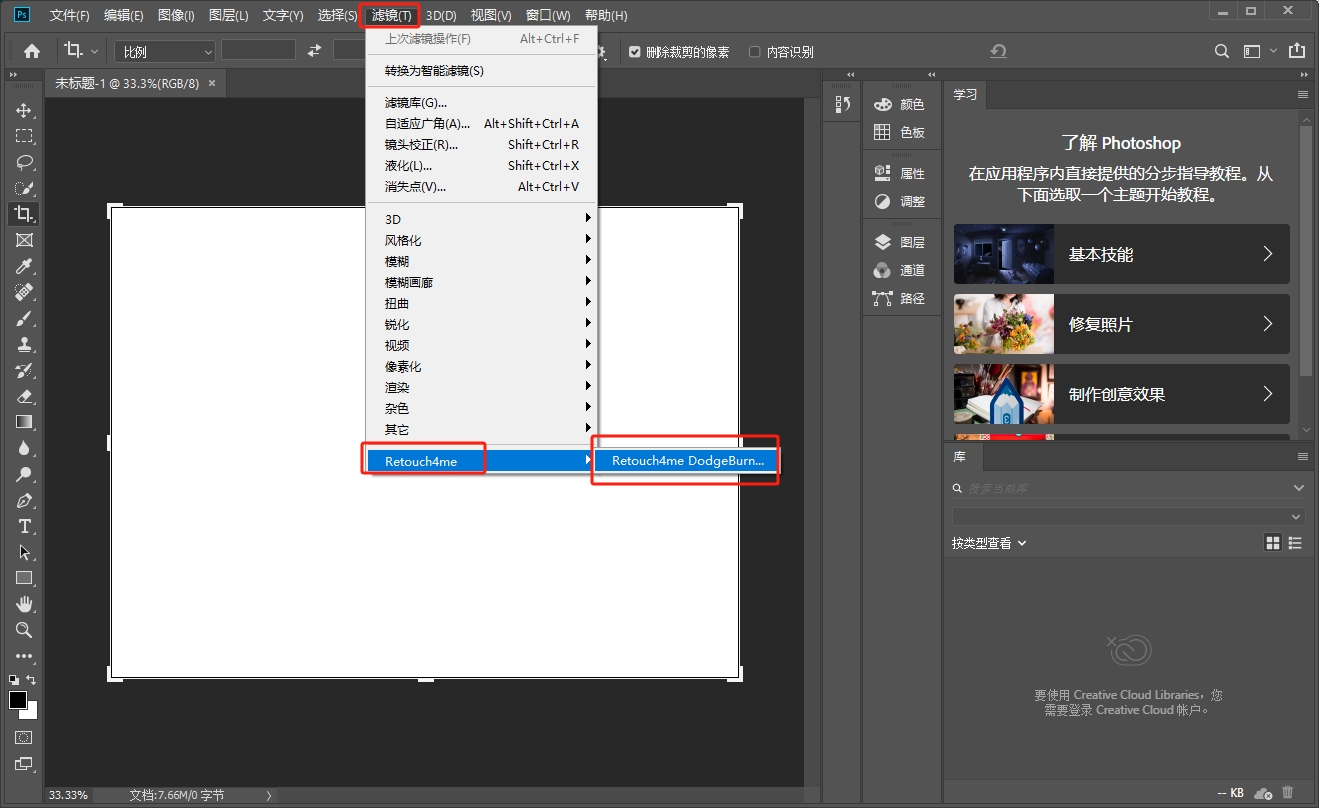Expand the 模糊 filter submenu
The image size is (1319, 808).
pyautogui.click(x=482, y=261)
